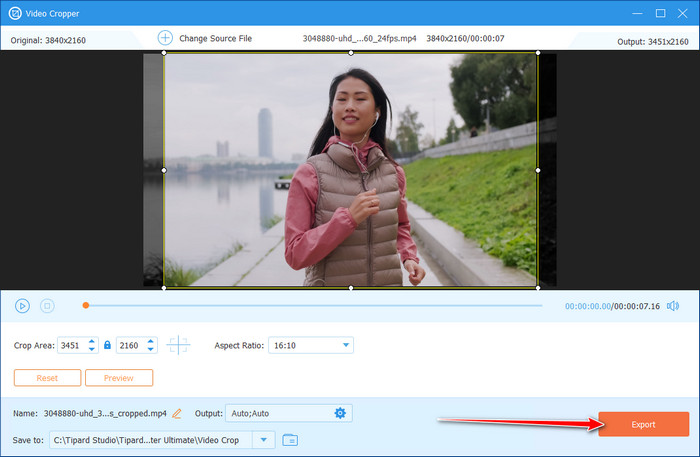
Task: Click the Change Source File label
Action: 216,38
